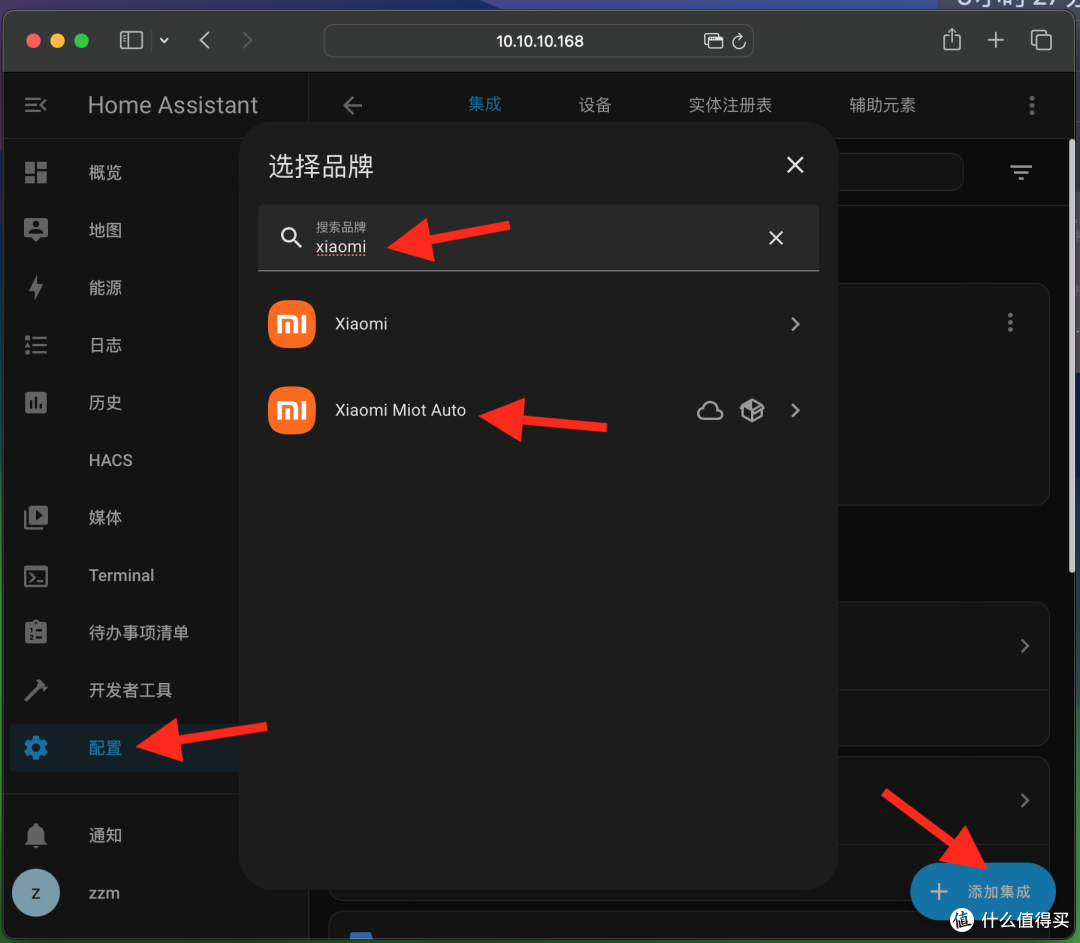Click the 开发者工具 sidebar label
The width and height of the screenshot is (1080, 943).
[x=130, y=690]
